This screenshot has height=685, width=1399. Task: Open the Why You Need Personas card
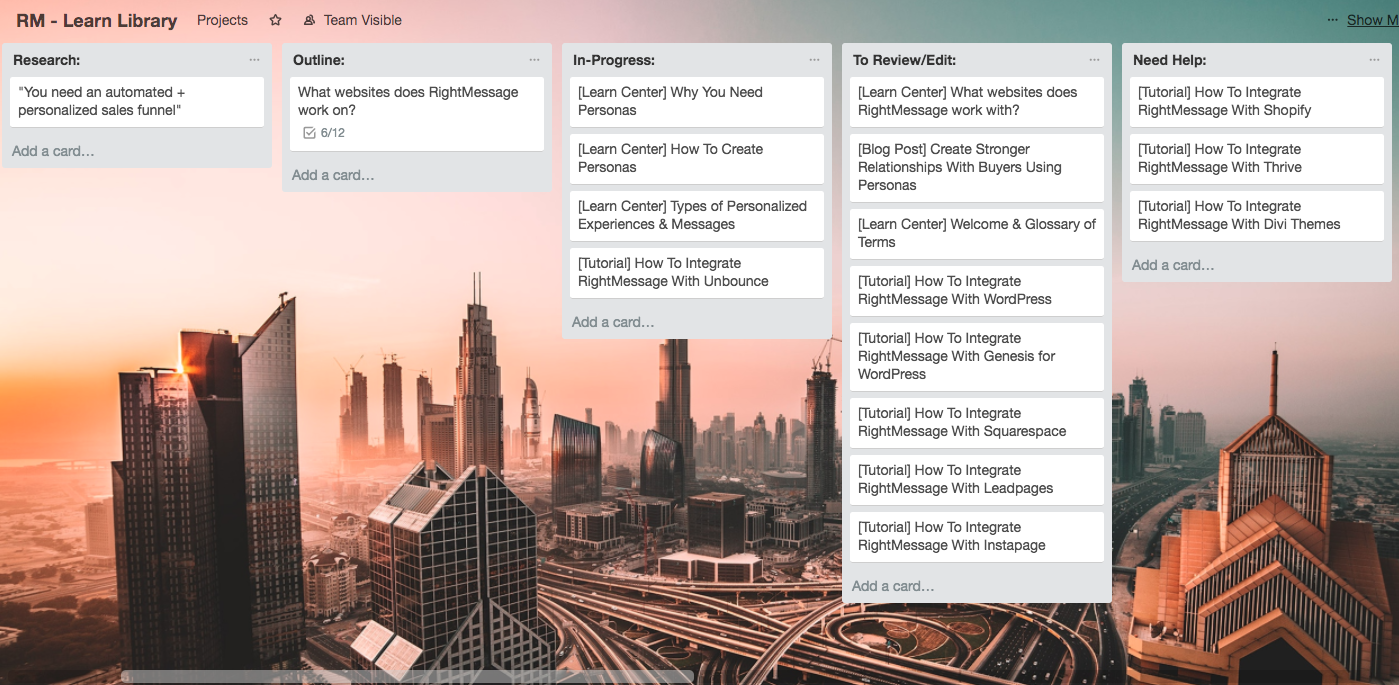pyautogui.click(x=697, y=102)
